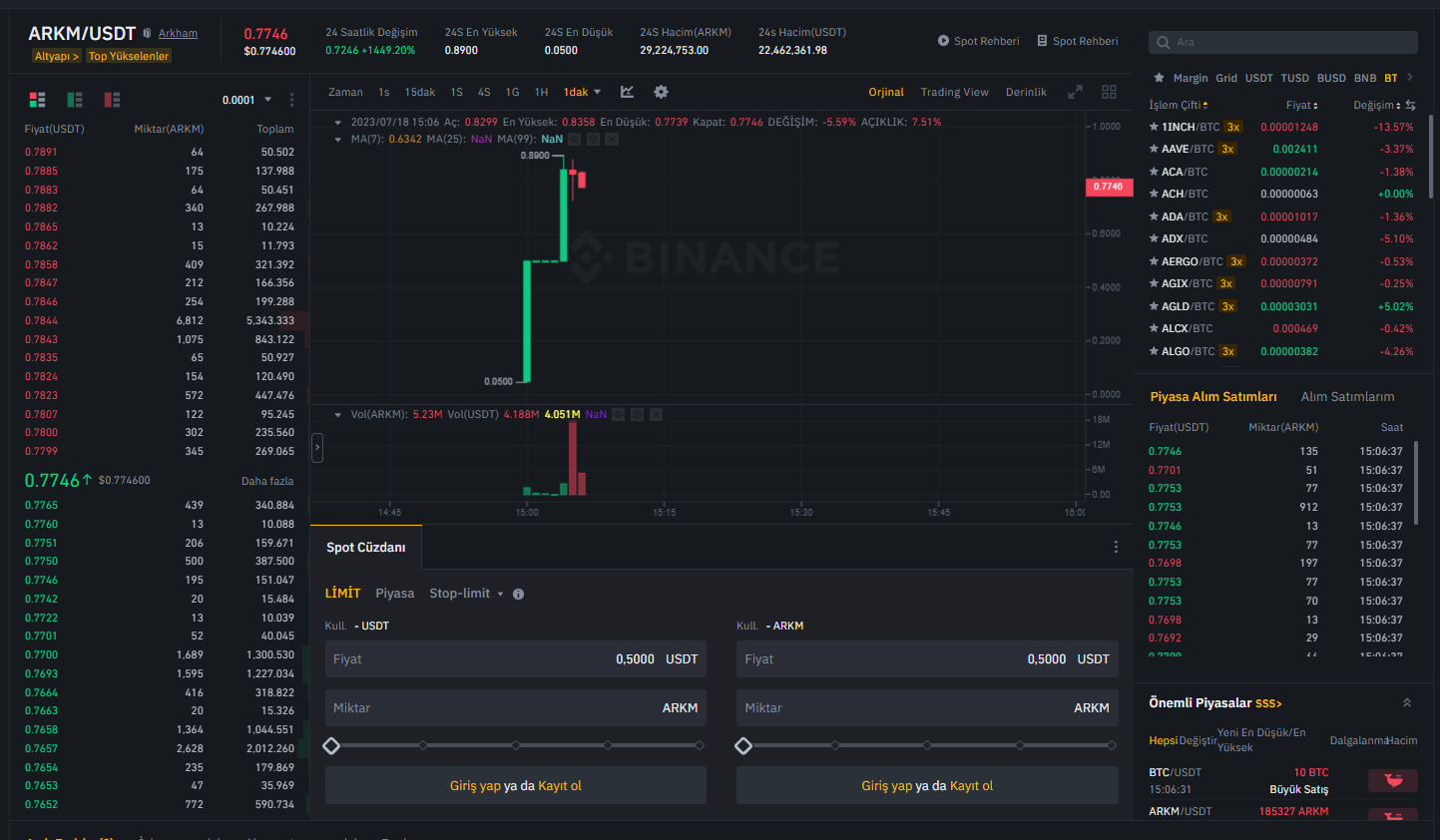
Task: Open chart settings gear icon
Action: click(x=661, y=92)
